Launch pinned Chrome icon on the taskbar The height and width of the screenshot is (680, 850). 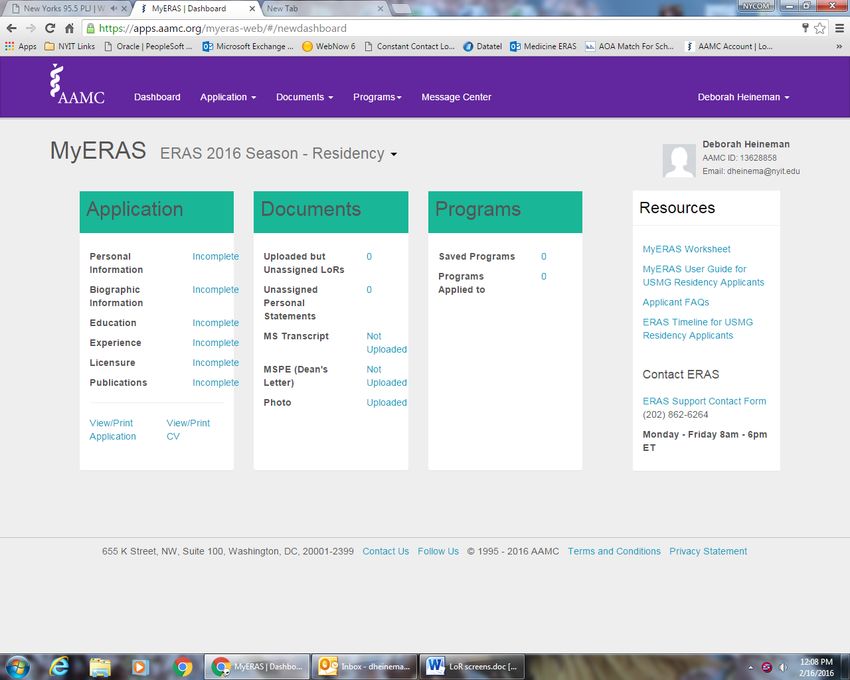[x=182, y=666]
